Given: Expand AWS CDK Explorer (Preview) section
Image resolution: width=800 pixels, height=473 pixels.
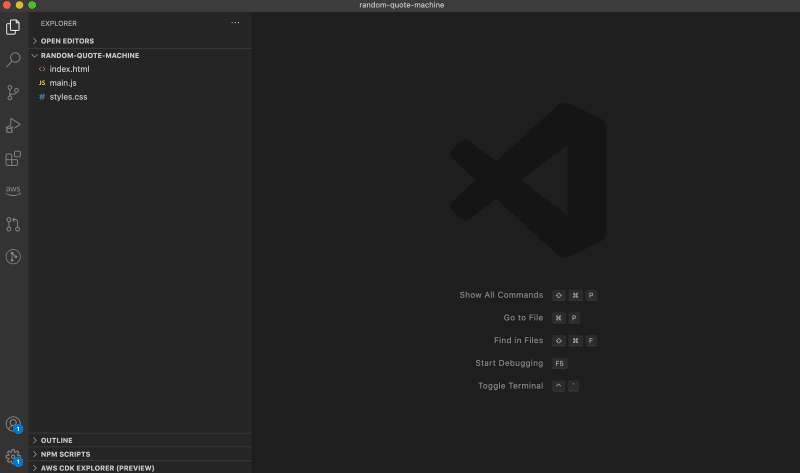Looking at the screenshot, I should tap(140, 468).
